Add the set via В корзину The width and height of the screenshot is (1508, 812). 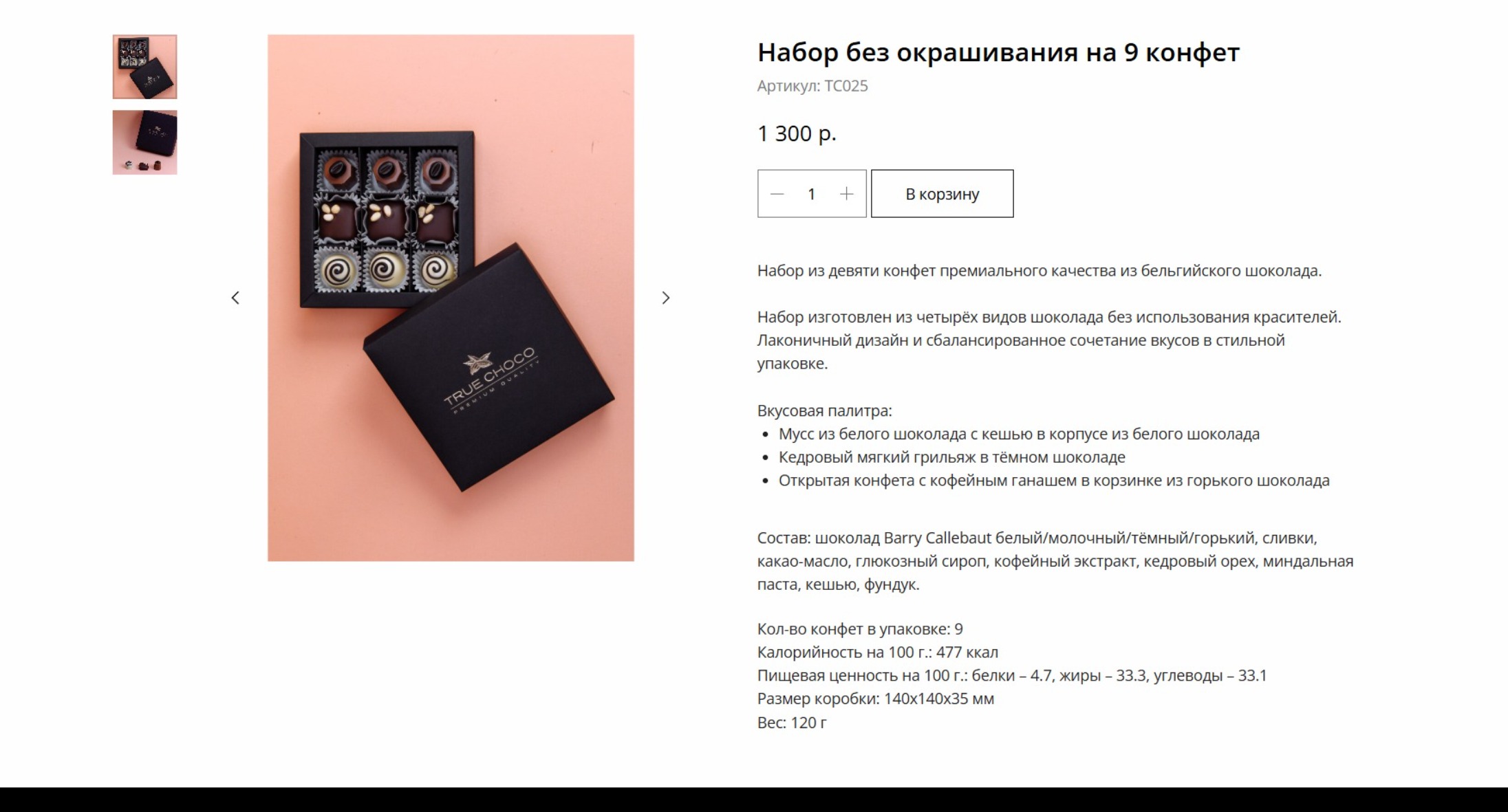(942, 194)
